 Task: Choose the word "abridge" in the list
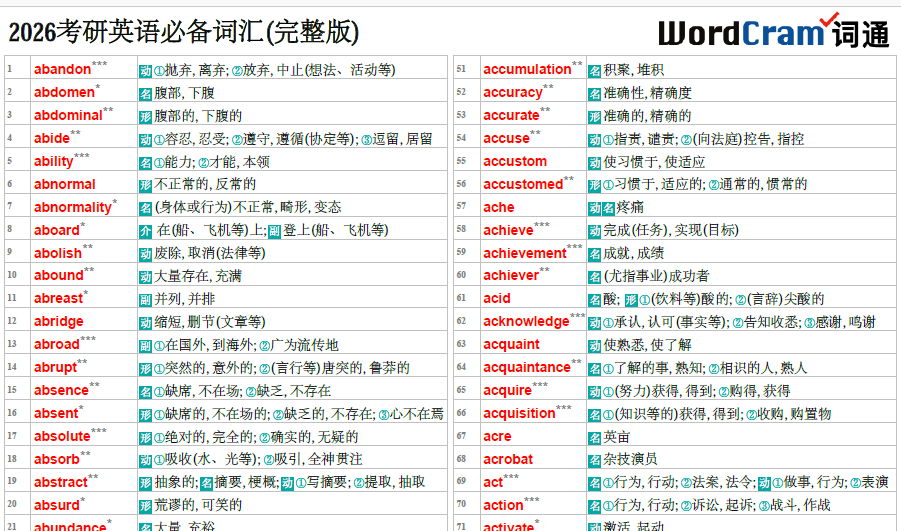59,322
